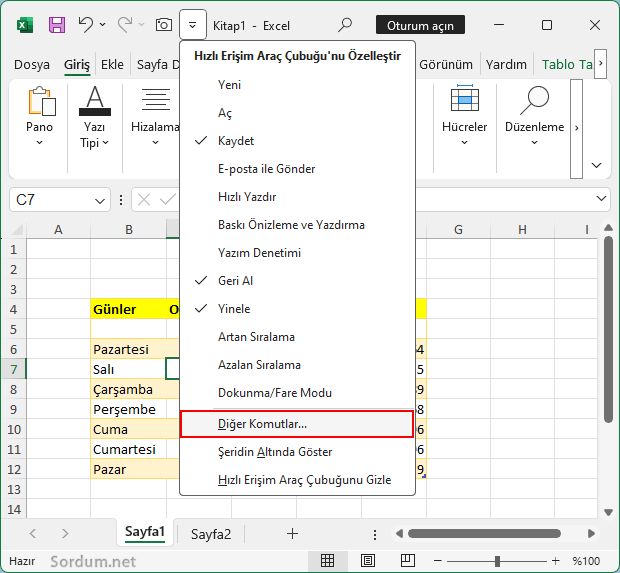The height and width of the screenshot is (573, 620).
Task: Enable Yazım Denetimi option
Action: coord(297,253)
